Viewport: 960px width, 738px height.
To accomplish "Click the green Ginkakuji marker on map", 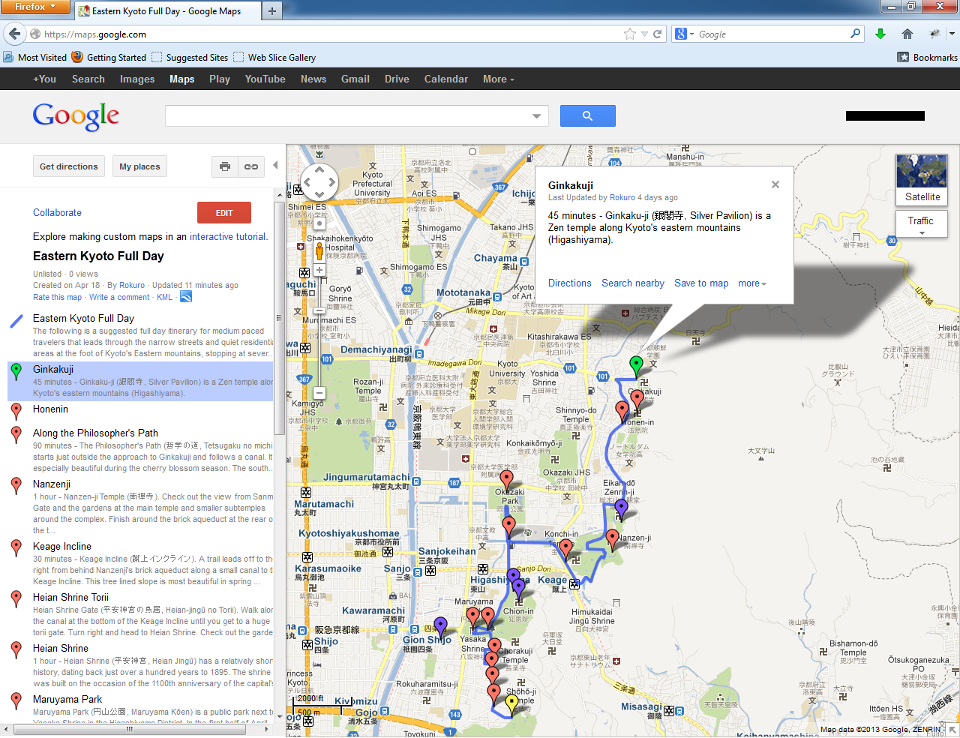I will coord(636,366).
